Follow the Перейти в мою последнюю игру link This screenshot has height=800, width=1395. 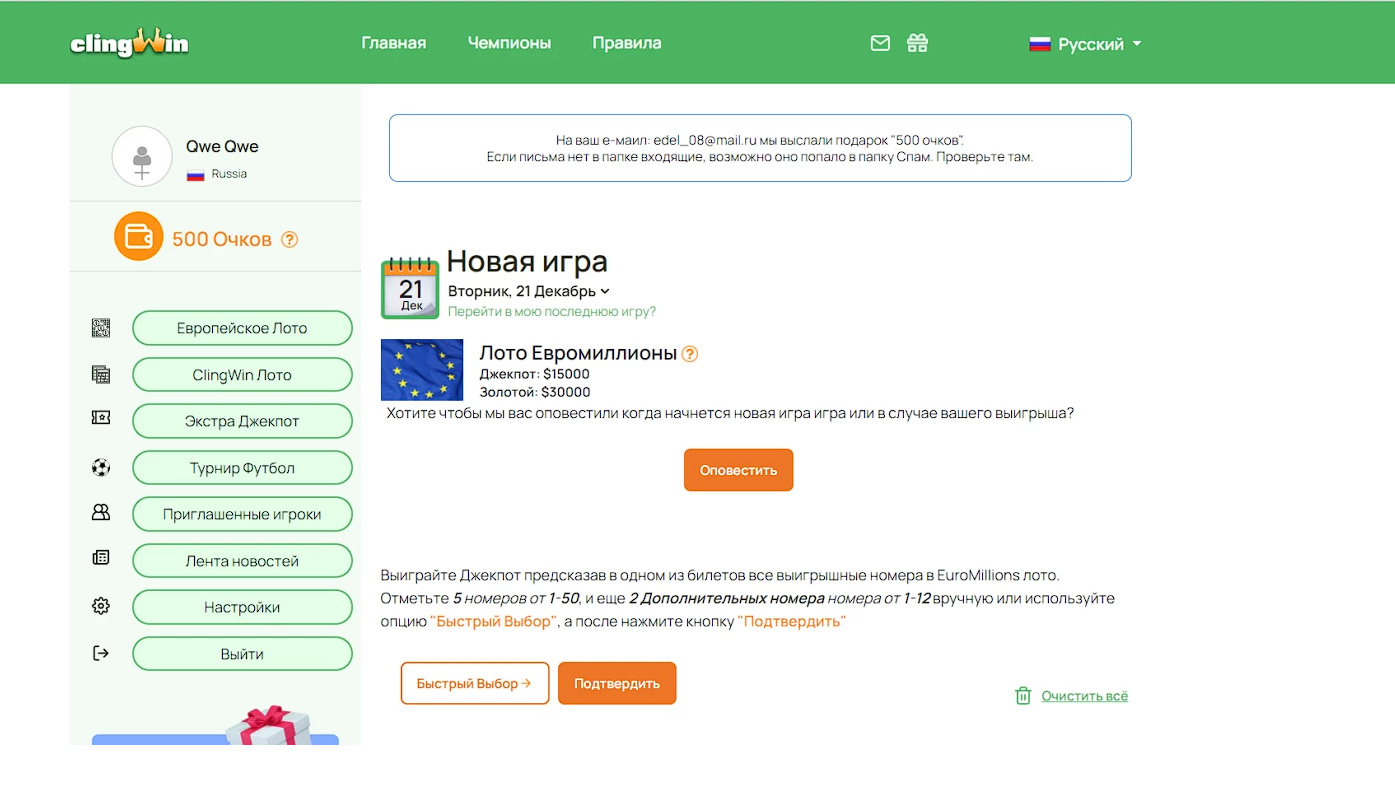pos(552,311)
